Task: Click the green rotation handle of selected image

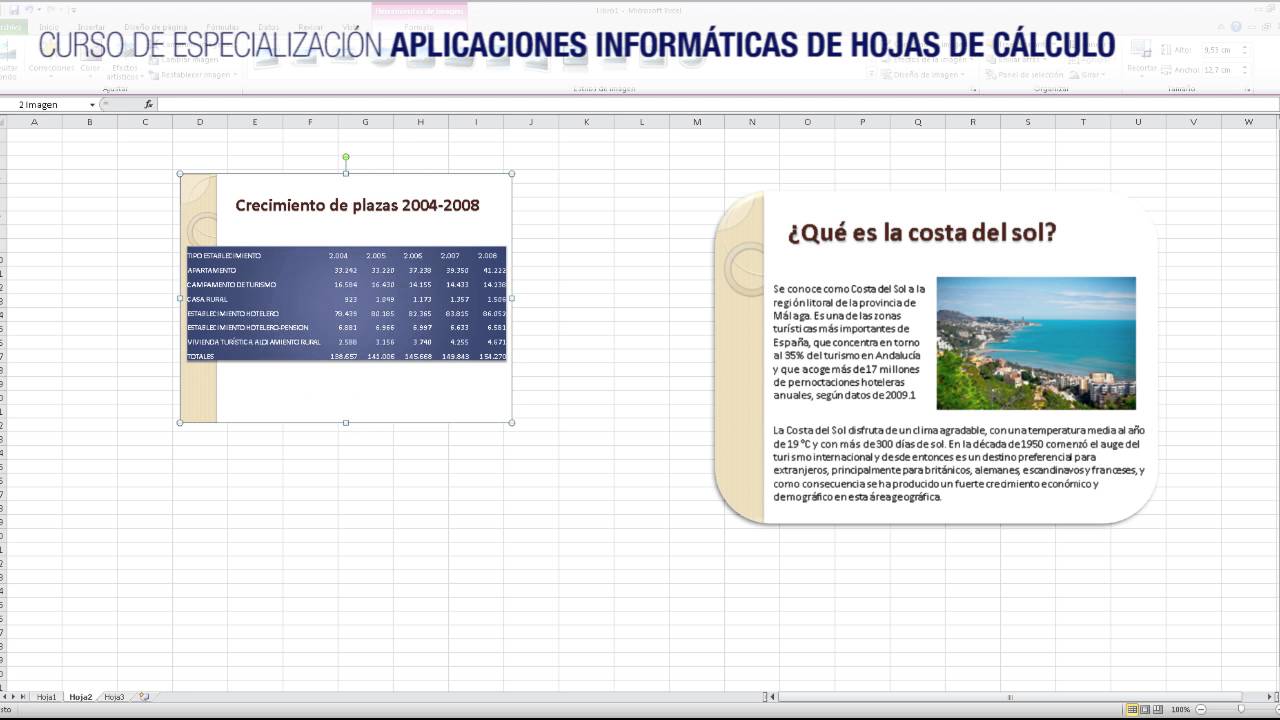Action: (x=346, y=157)
